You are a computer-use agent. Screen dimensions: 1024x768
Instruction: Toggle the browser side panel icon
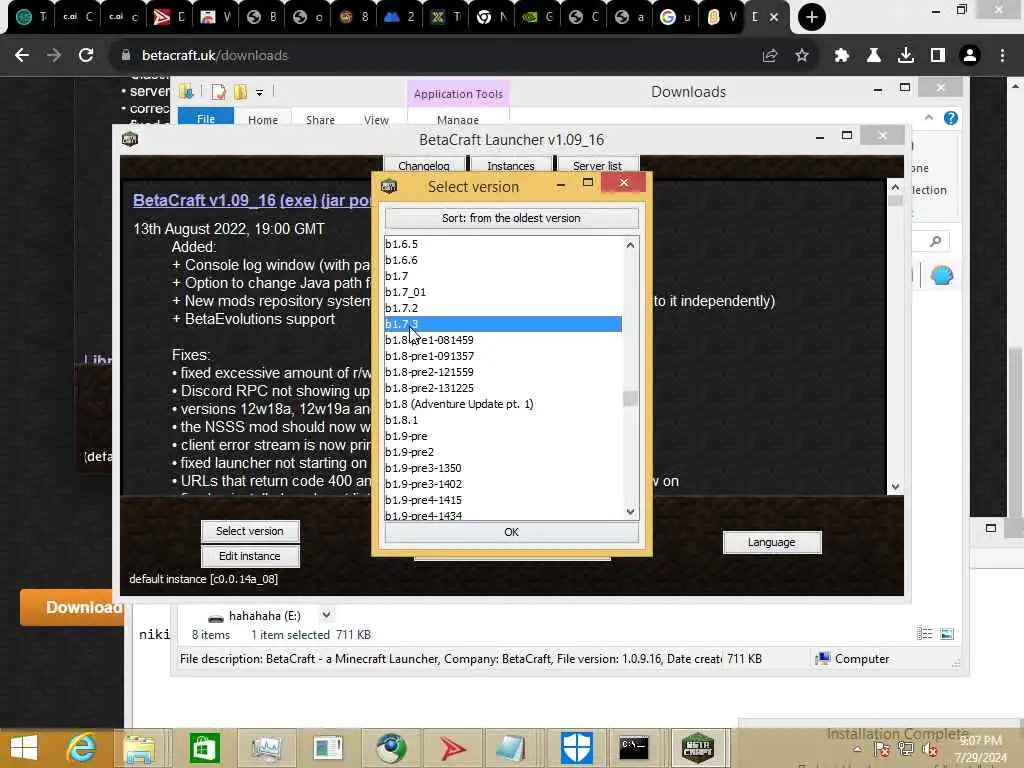click(x=938, y=56)
